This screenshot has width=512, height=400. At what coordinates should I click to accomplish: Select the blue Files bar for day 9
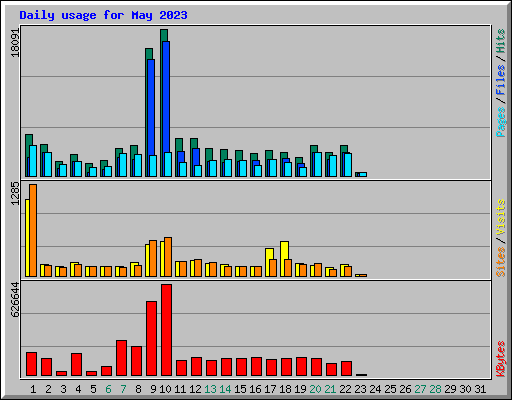(x=151, y=107)
